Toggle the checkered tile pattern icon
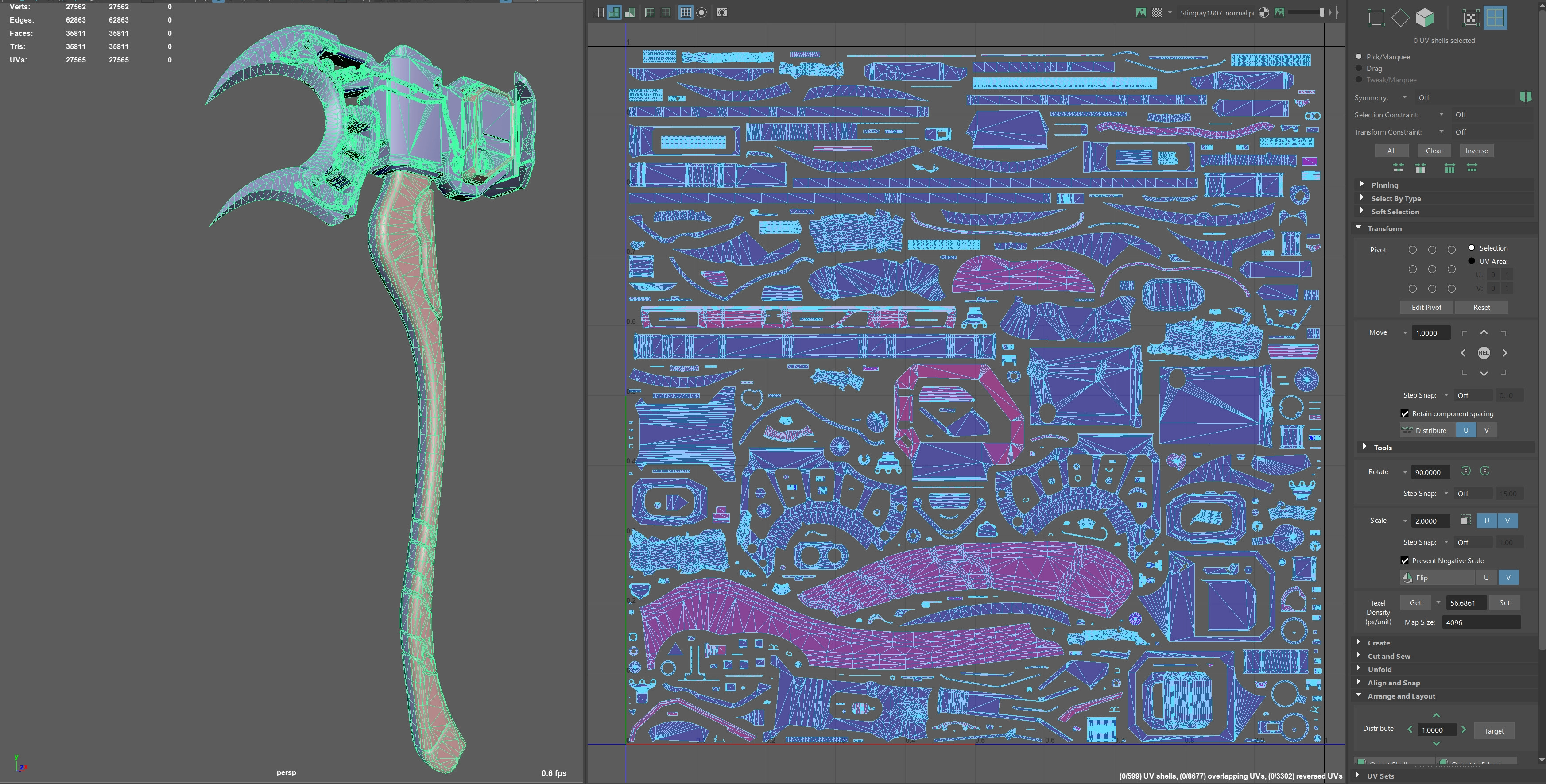The image size is (1546, 784). (x=1156, y=12)
